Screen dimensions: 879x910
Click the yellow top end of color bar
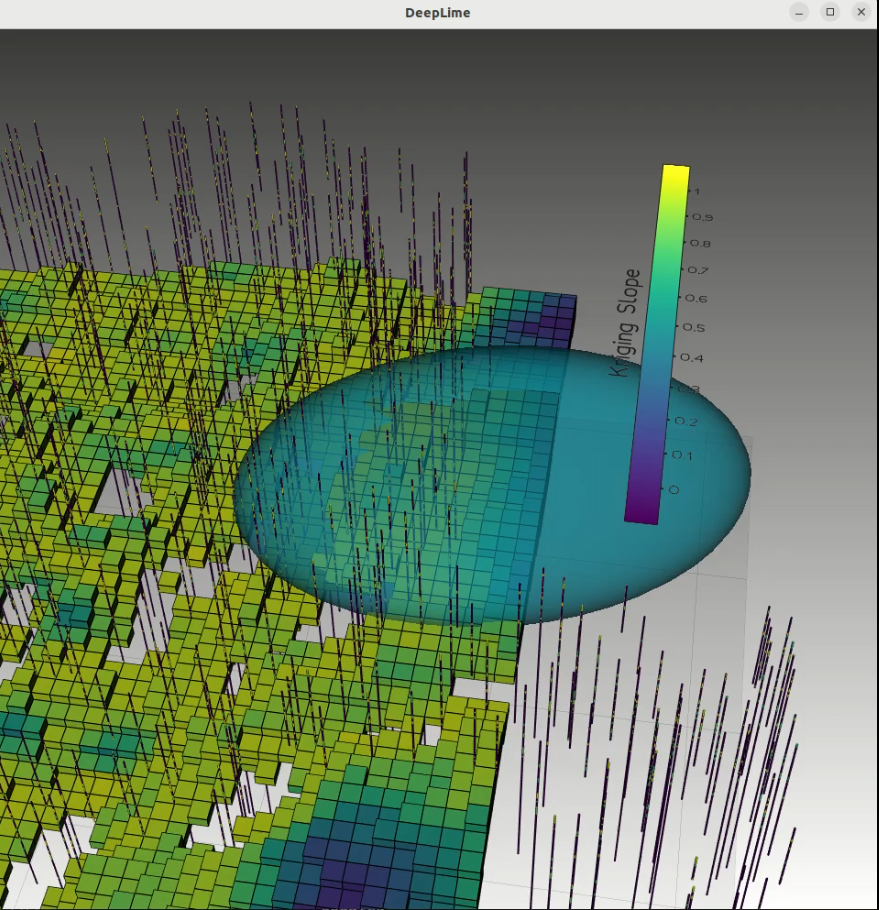[676, 176]
